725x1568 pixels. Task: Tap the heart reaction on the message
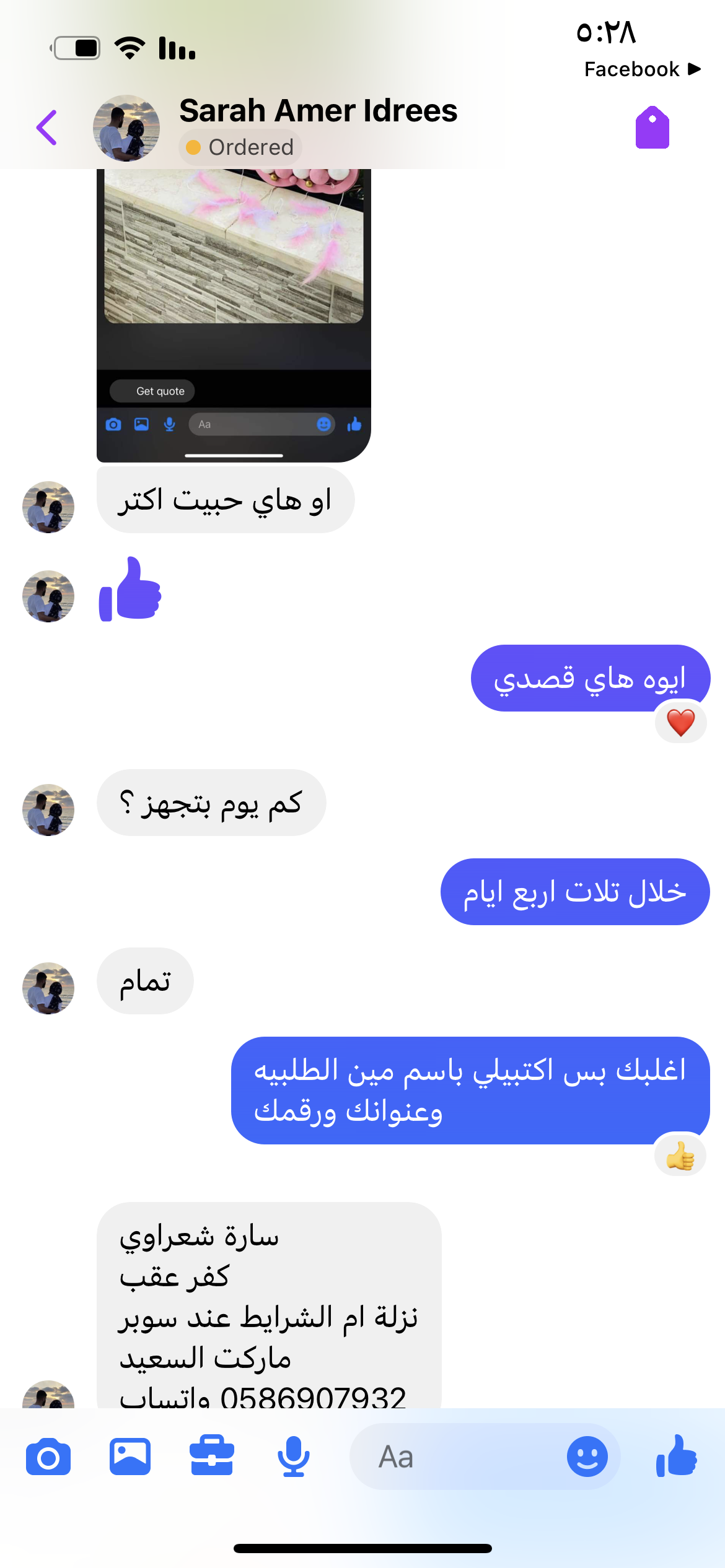[680, 722]
